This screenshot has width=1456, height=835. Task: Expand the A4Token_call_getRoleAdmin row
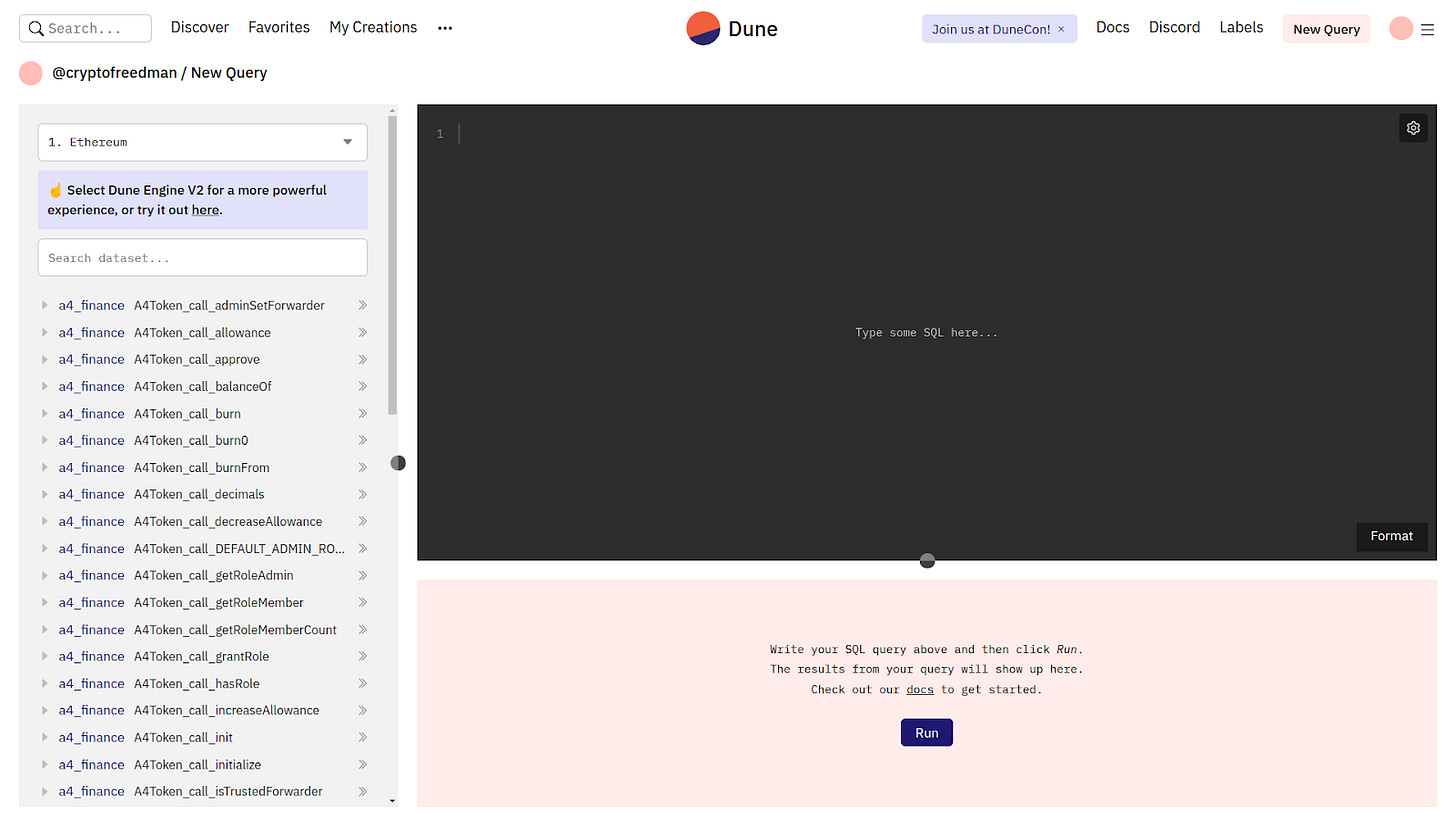pos(44,575)
